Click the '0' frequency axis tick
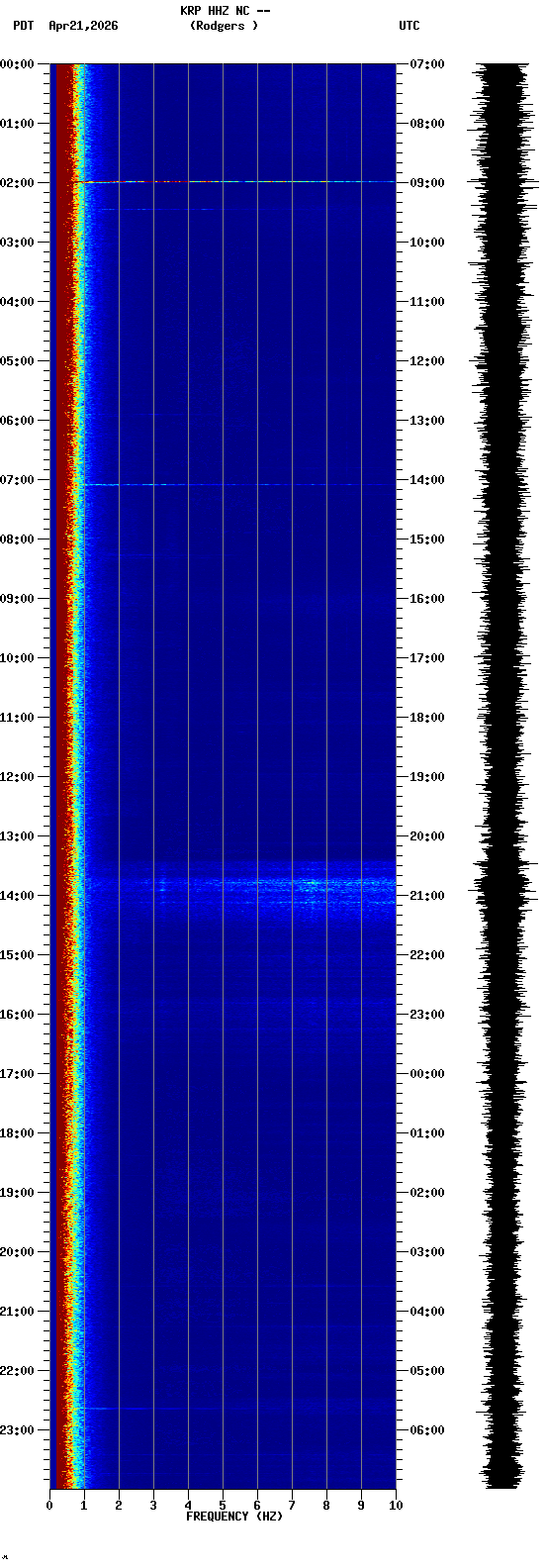 49,1506
